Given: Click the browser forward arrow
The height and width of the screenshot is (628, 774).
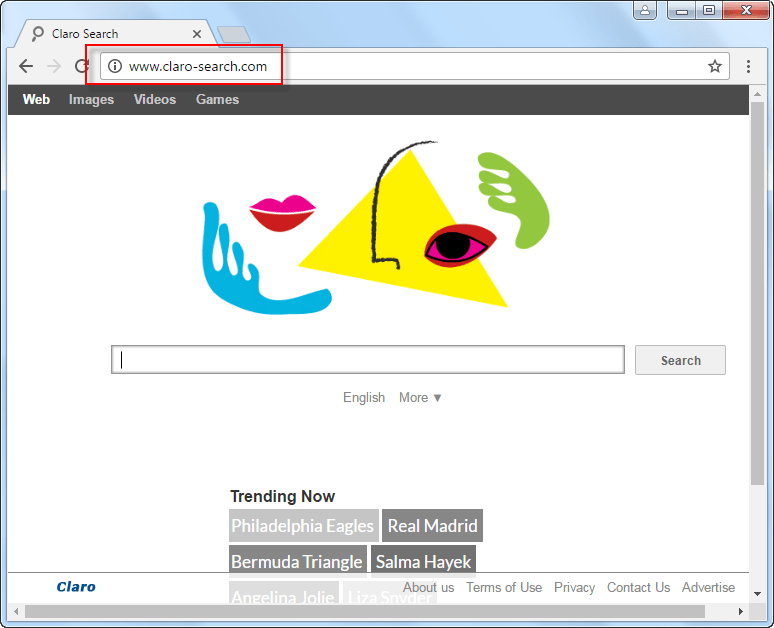Looking at the screenshot, I should 54,66.
